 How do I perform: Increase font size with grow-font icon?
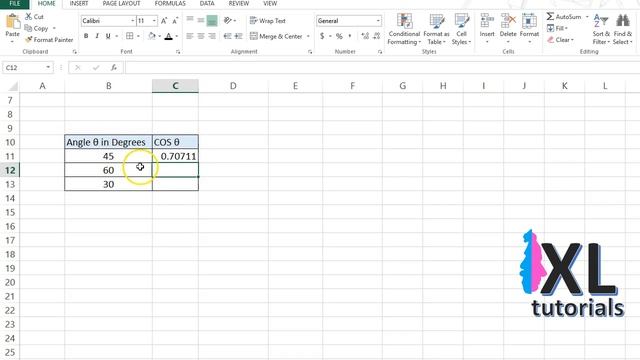point(164,21)
